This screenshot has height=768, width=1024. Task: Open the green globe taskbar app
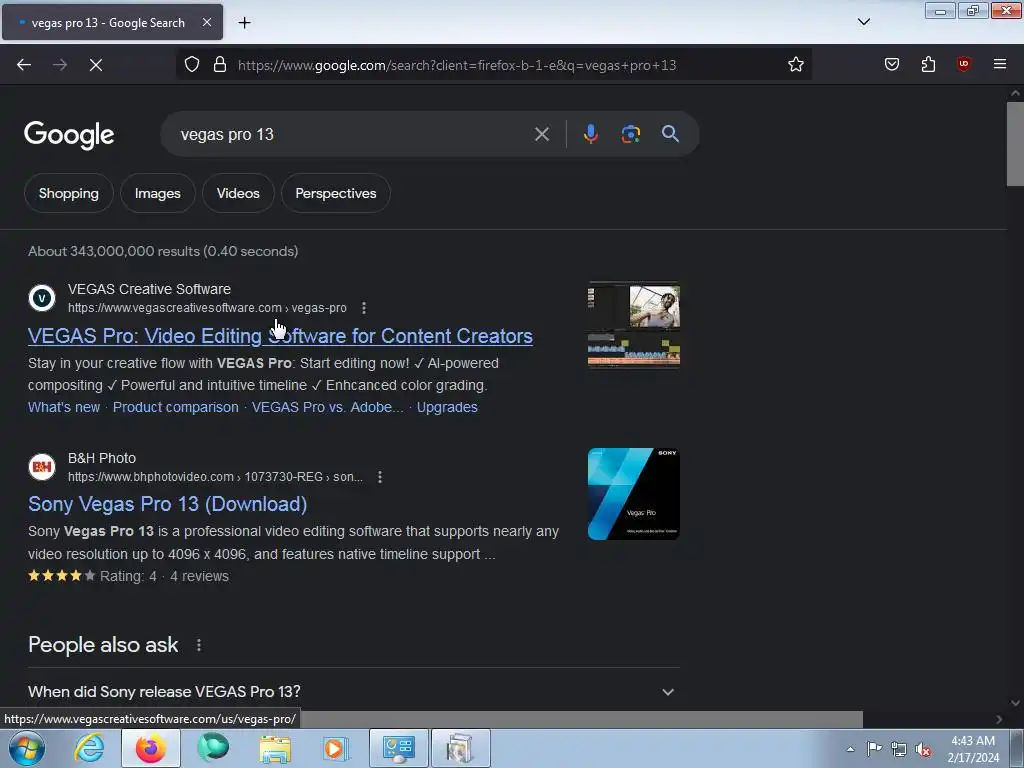(213, 748)
